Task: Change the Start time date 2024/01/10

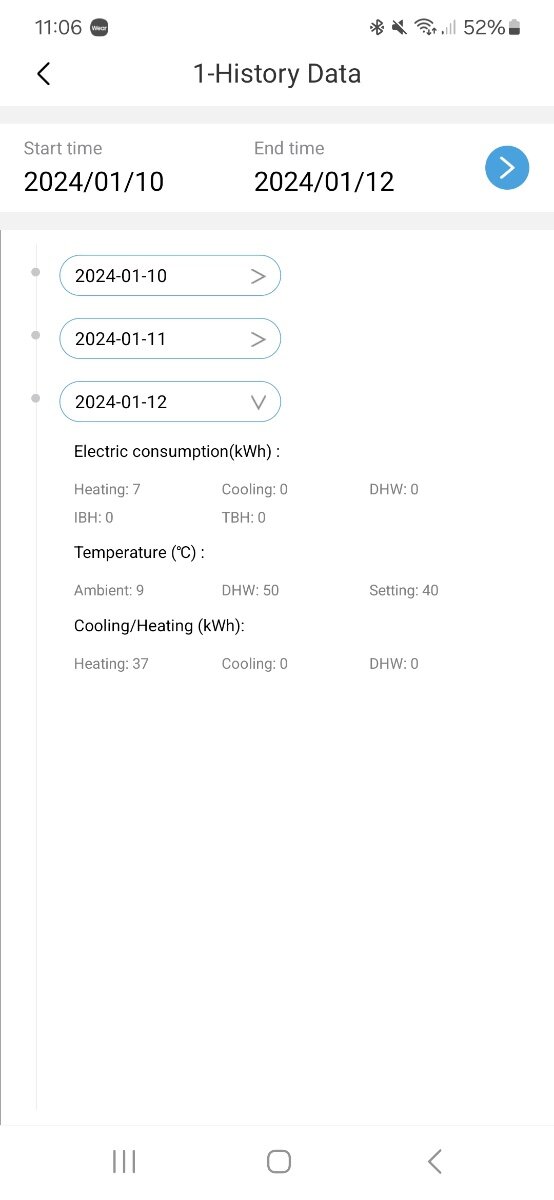Action: pos(94,182)
